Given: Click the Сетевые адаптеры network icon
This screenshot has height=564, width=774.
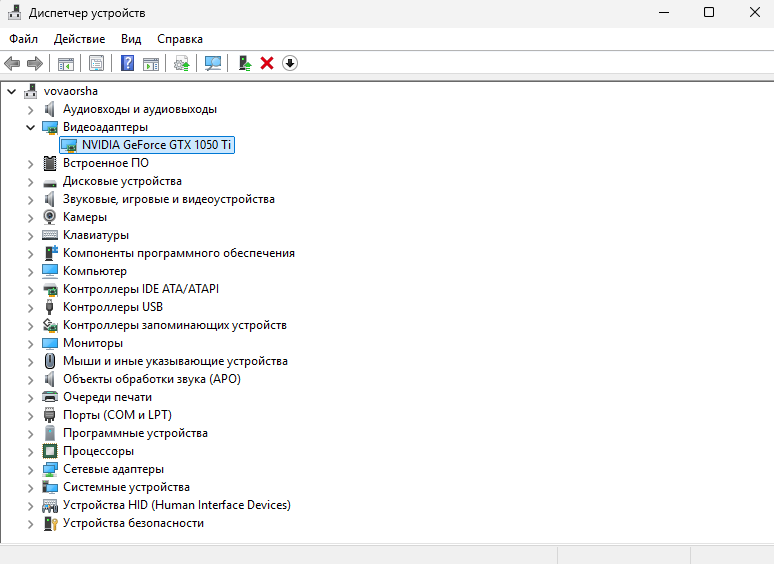Looking at the screenshot, I should (49, 469).
